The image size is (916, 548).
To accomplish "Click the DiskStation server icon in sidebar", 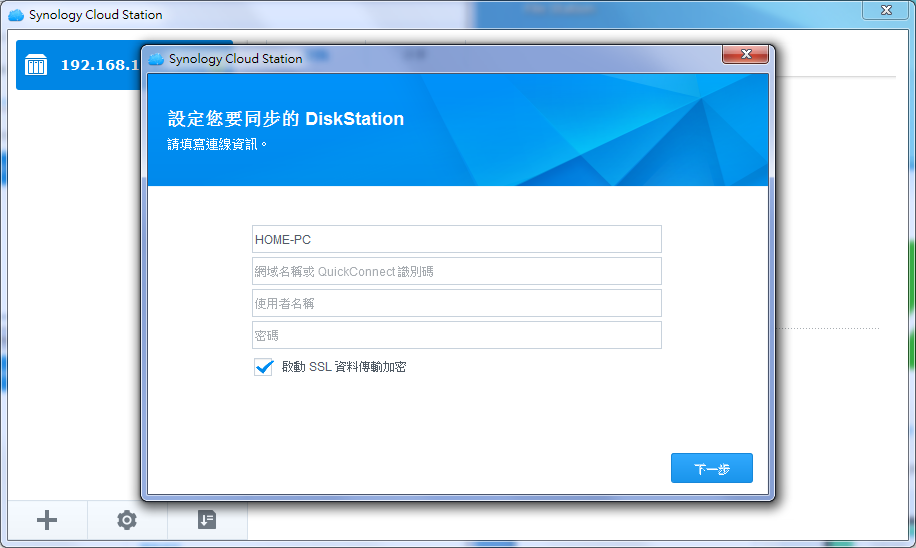I will (36, 65).
